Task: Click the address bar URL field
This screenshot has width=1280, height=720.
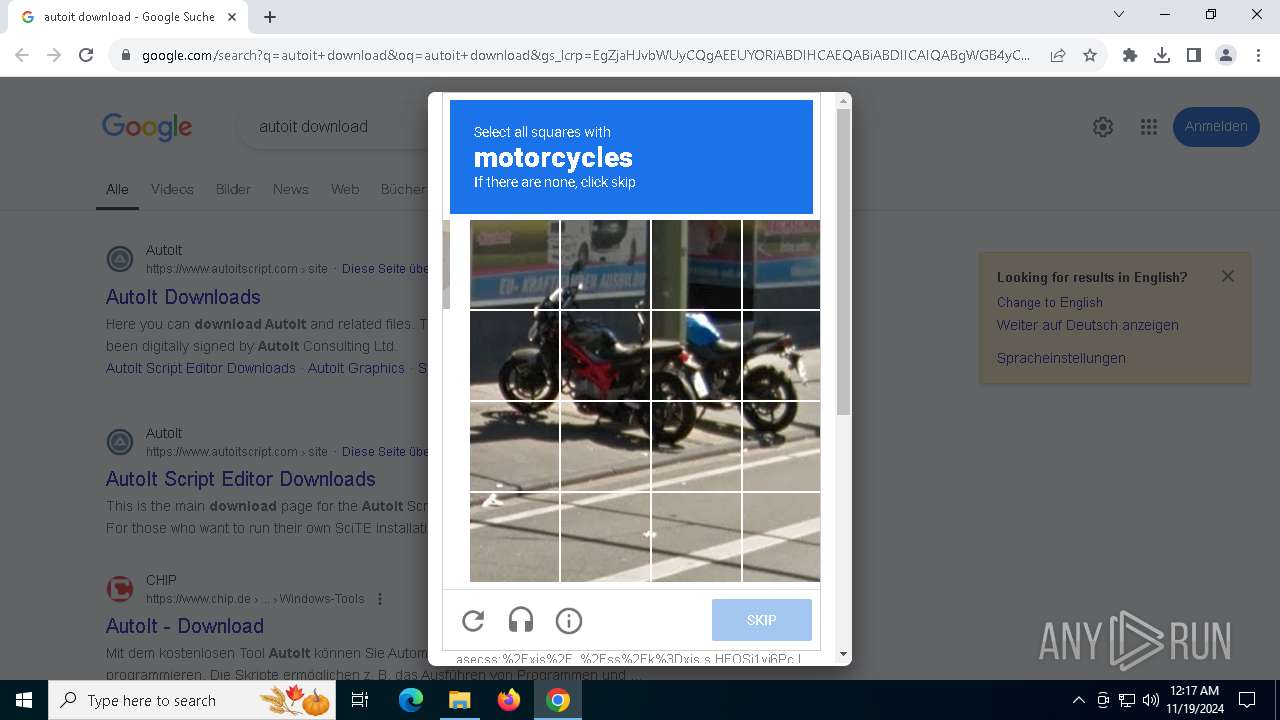Action: [585, 55]
